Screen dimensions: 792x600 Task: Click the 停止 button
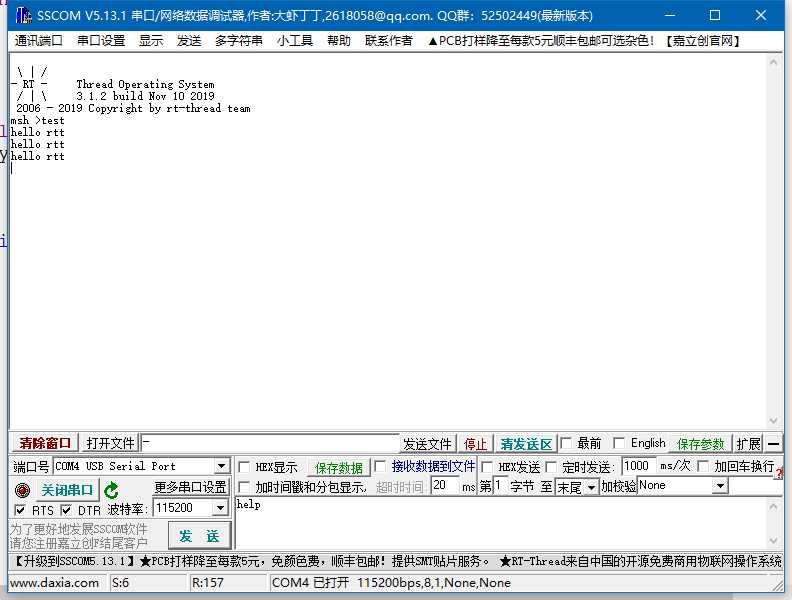475,444
